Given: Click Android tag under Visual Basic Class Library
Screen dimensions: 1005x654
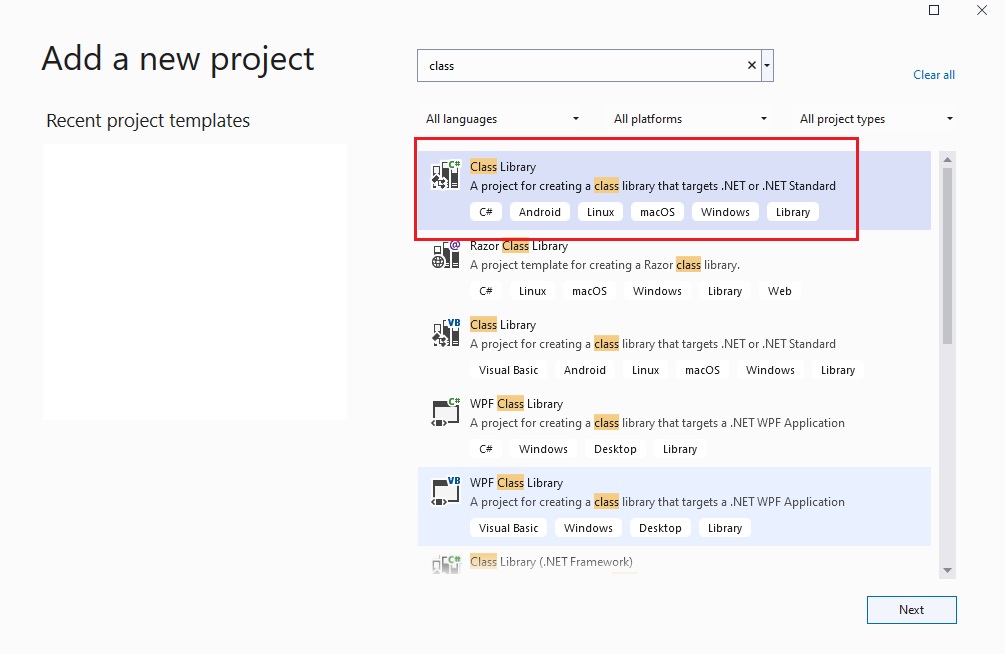Looking at the screenshot, I should [585, 370].
